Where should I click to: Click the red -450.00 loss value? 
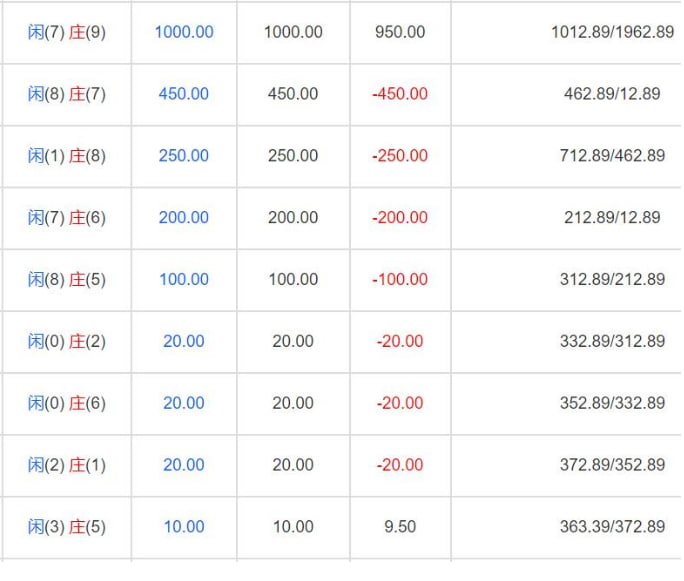click(400, 94)
